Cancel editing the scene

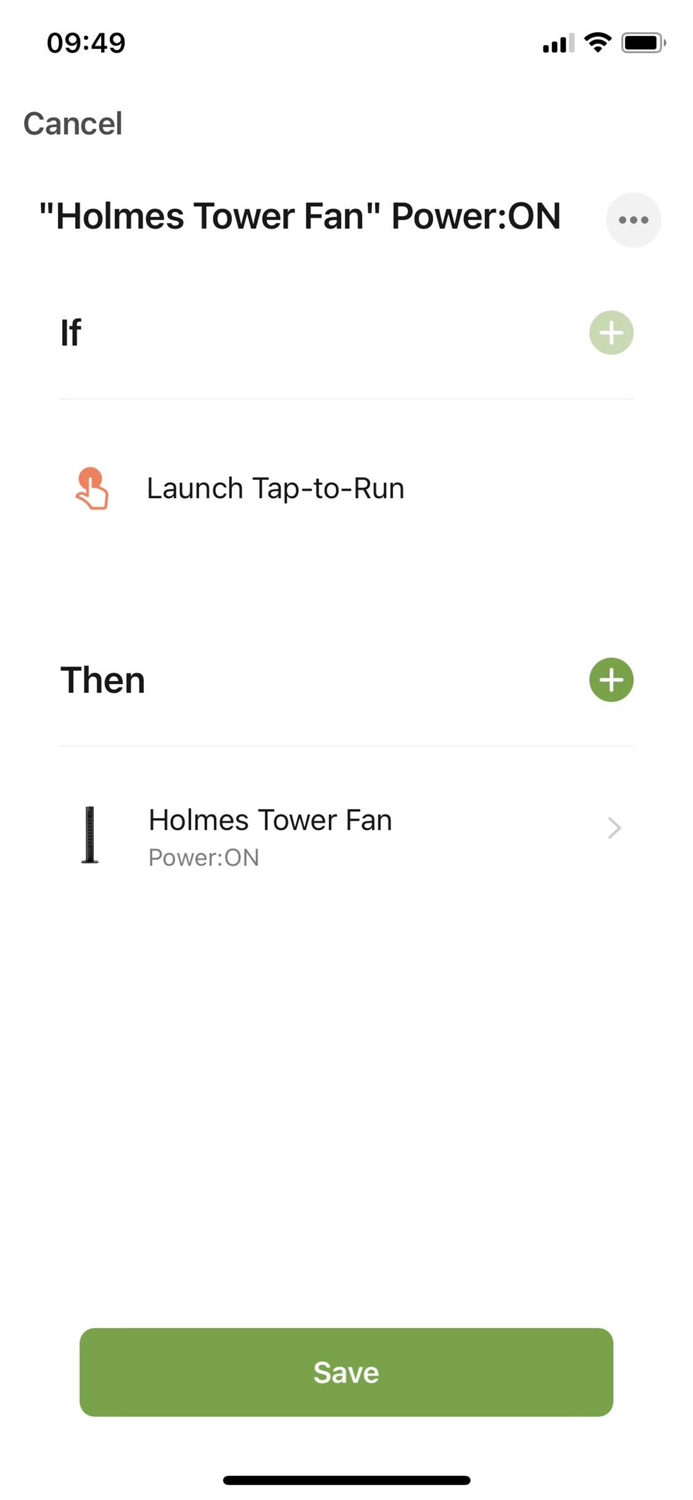pyautogui.click(x=72, y=123)
